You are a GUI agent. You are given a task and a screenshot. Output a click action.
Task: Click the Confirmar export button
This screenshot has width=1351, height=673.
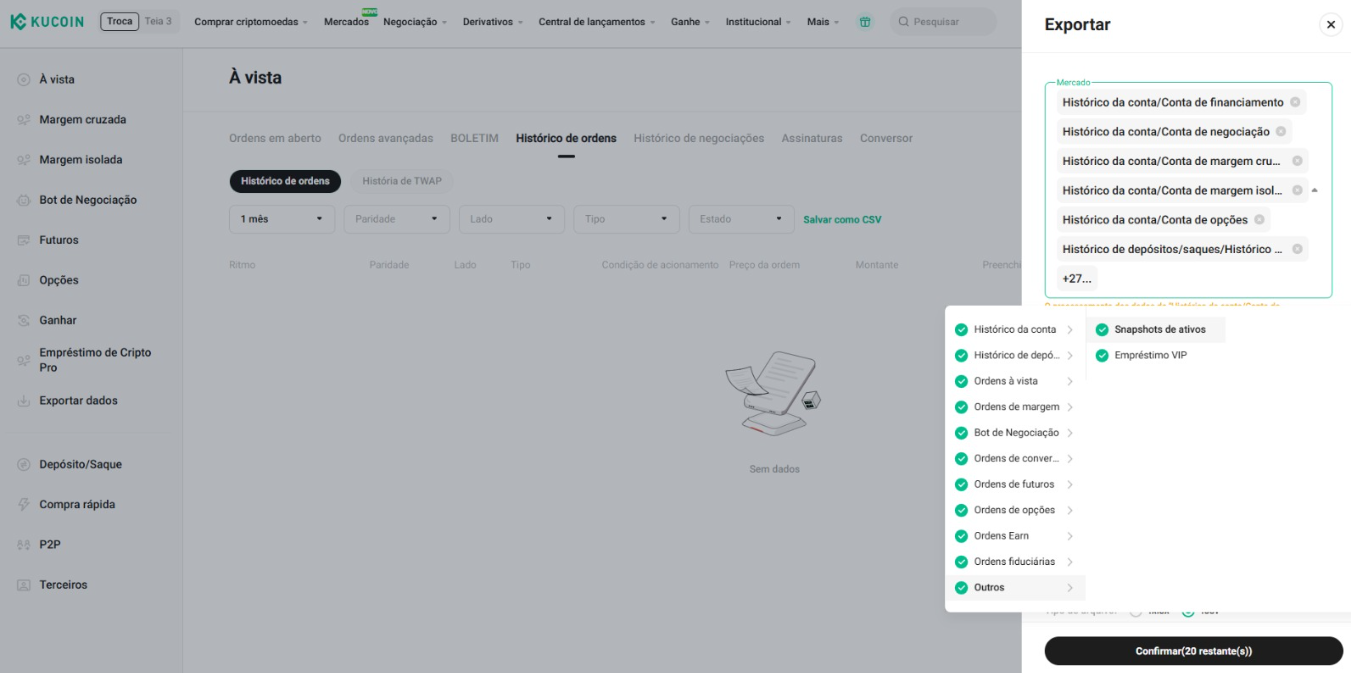1194,651
